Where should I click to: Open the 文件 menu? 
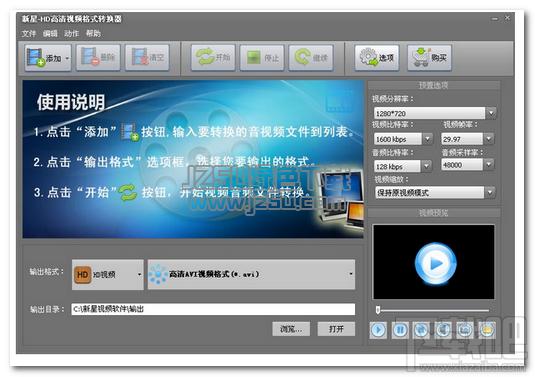29,33
